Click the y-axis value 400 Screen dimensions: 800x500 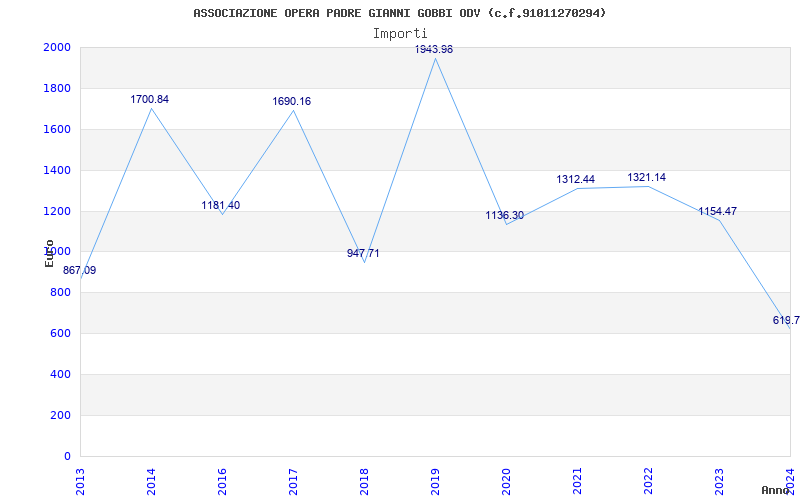coord(60,374)
